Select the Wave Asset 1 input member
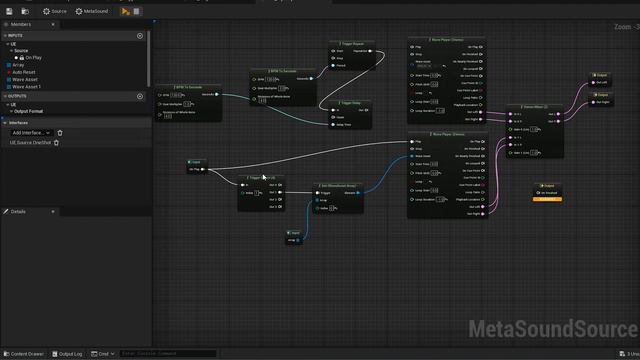Viewport: 640px width, 360px height. click(27, 87)
